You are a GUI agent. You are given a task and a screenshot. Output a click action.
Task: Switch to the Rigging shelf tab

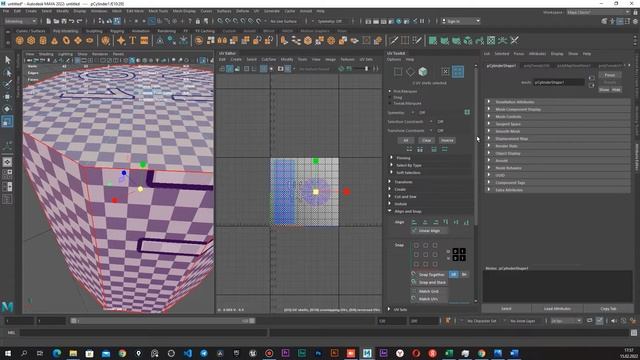(117, 31)
